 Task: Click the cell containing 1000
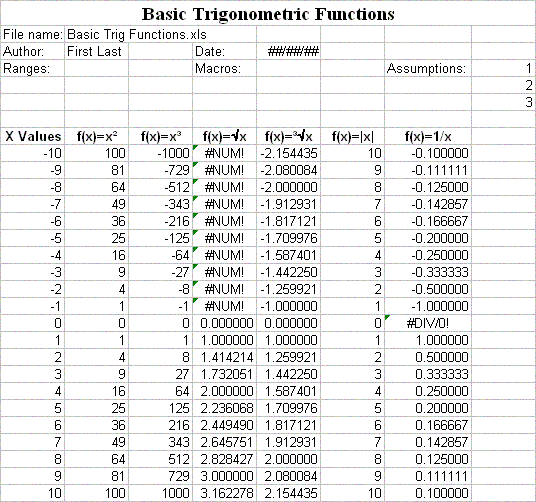click(161, 493)
